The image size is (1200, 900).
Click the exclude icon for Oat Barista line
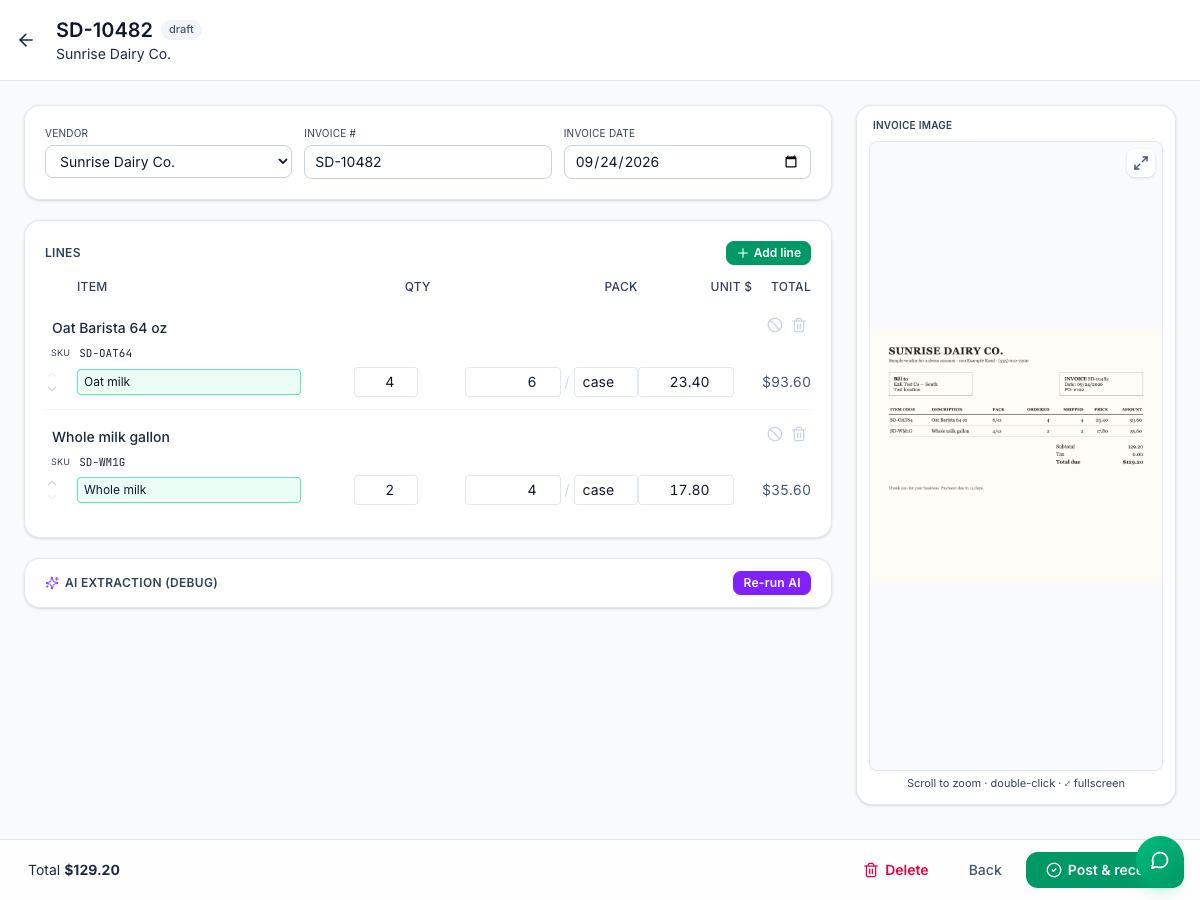(x=775, y=325)
